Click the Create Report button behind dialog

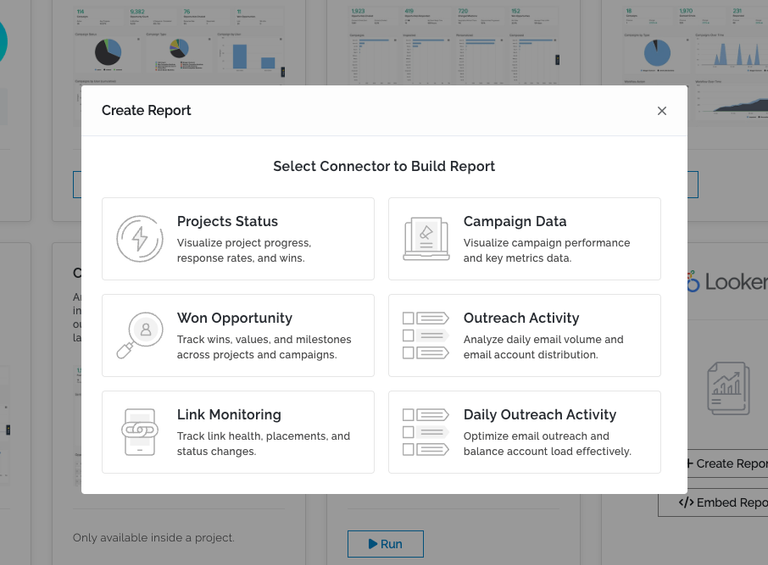(727, 463)
